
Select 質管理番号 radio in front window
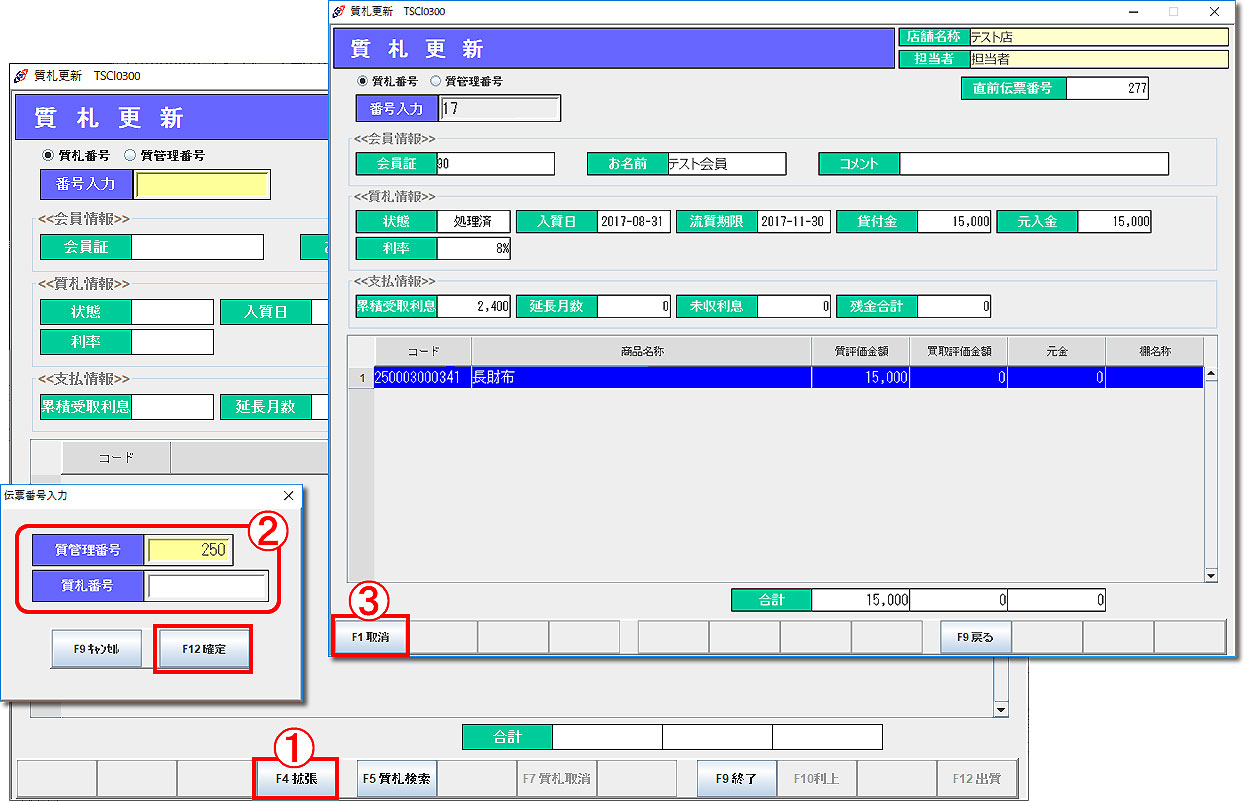tap(435, 81)
